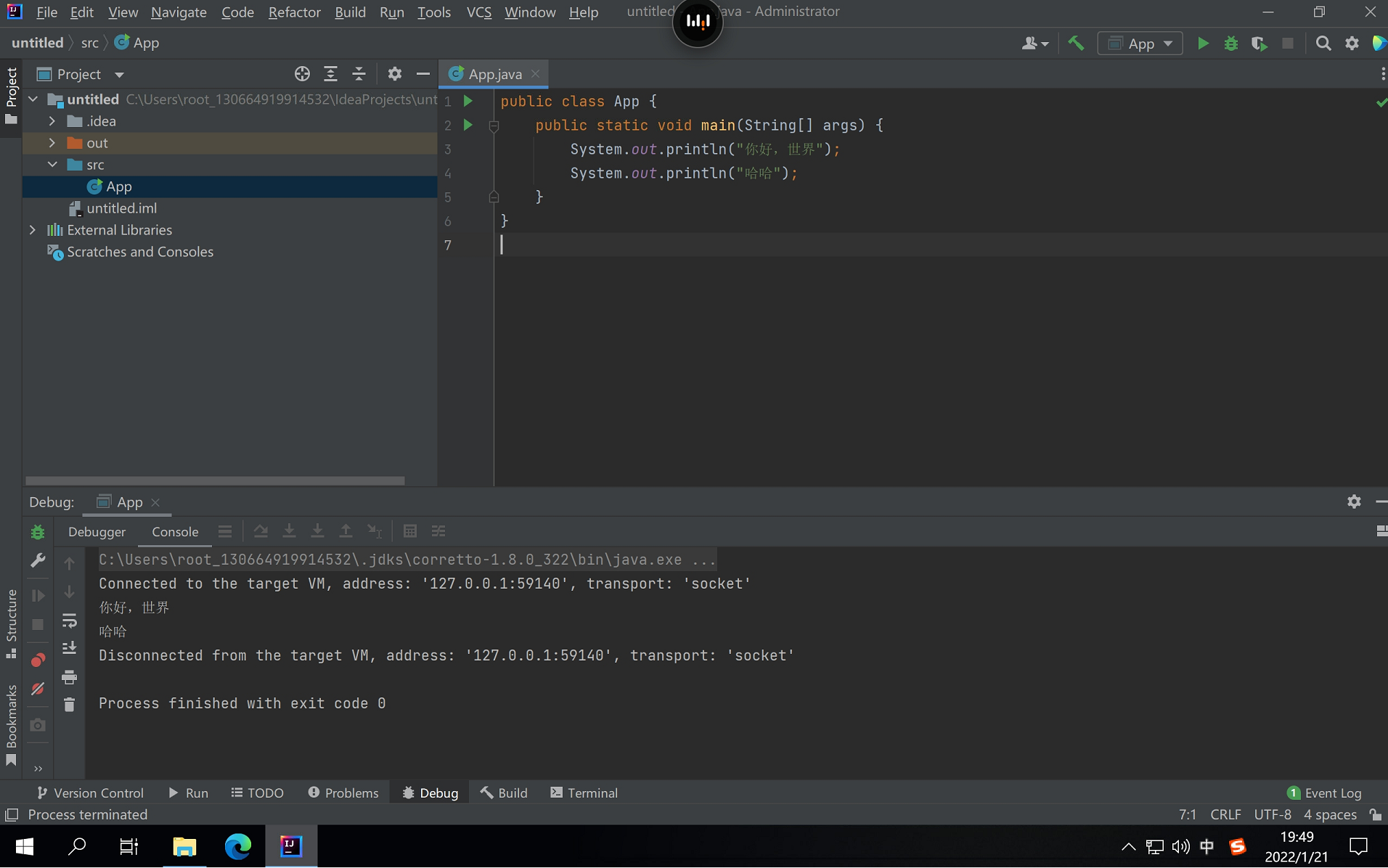Open Microsoft Edge from taskbar

[237, 846]
